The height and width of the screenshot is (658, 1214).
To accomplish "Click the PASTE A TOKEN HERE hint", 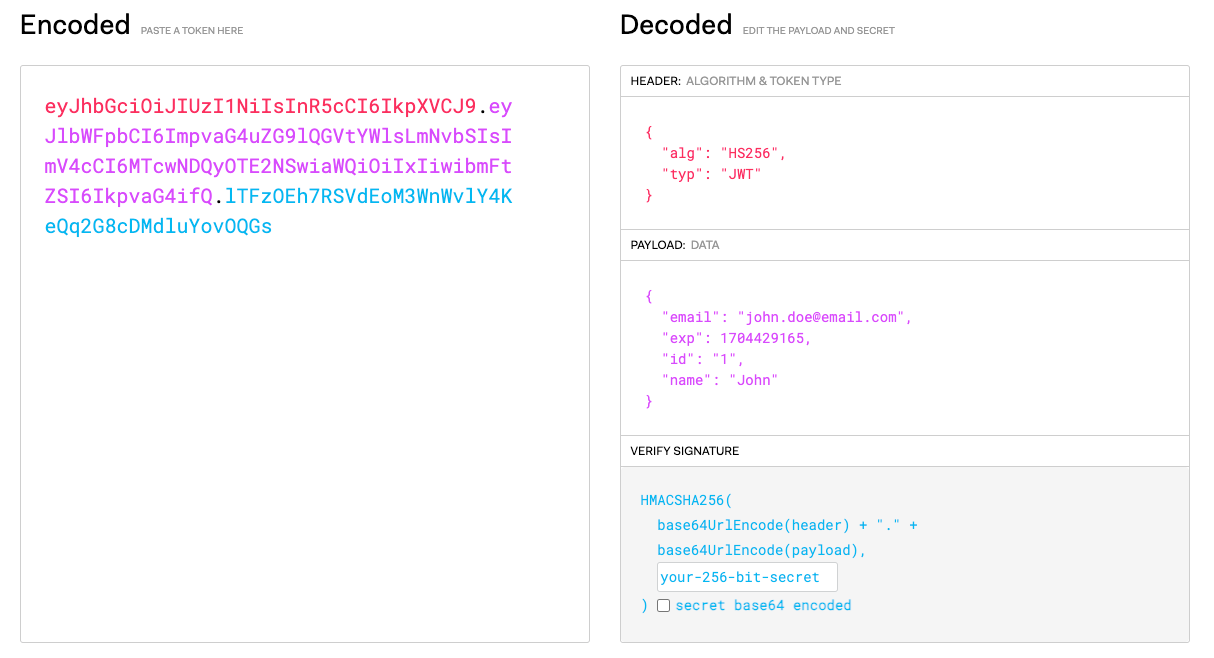I will point(192,31).
